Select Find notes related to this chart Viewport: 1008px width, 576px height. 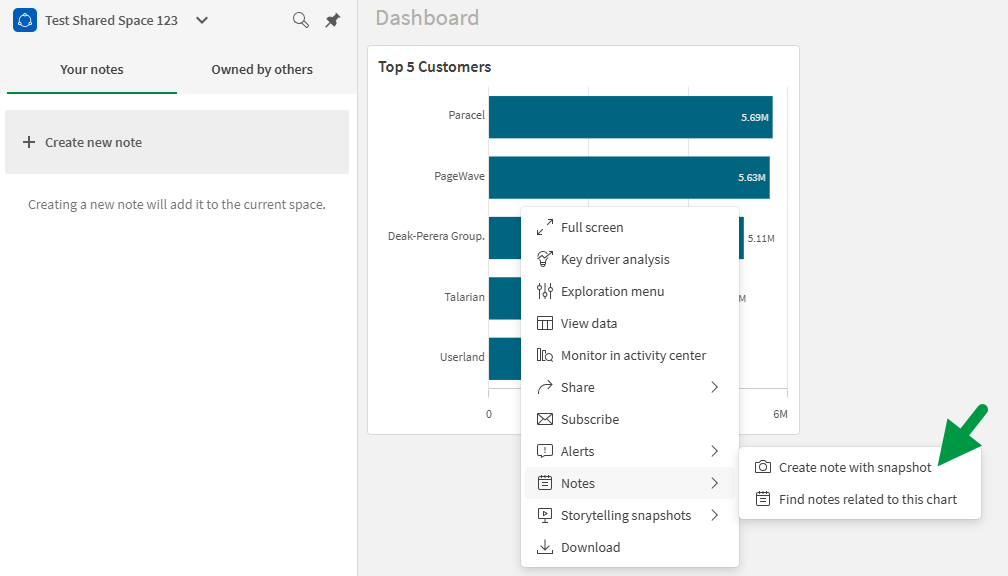(867, 500)
